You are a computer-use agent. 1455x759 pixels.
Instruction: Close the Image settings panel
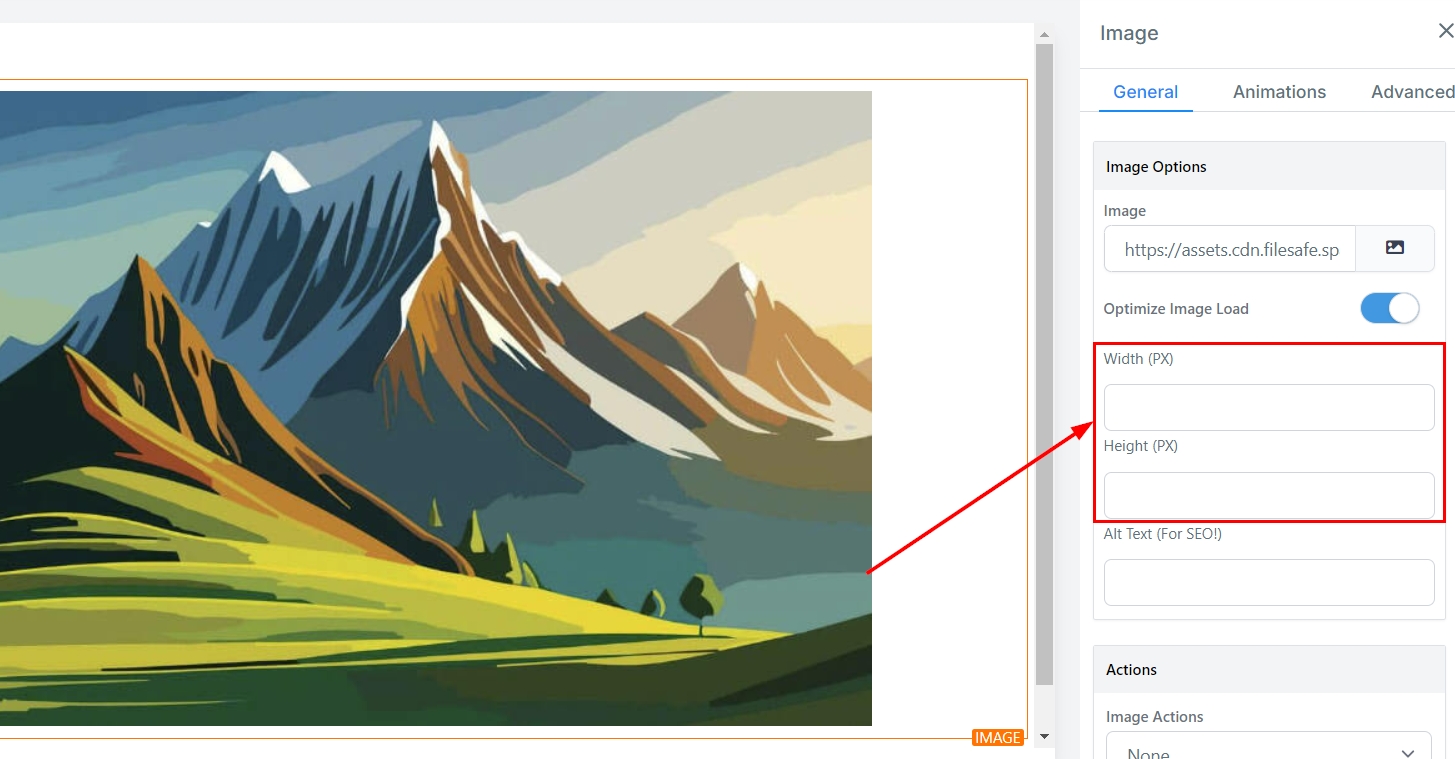coord(1445,32)
